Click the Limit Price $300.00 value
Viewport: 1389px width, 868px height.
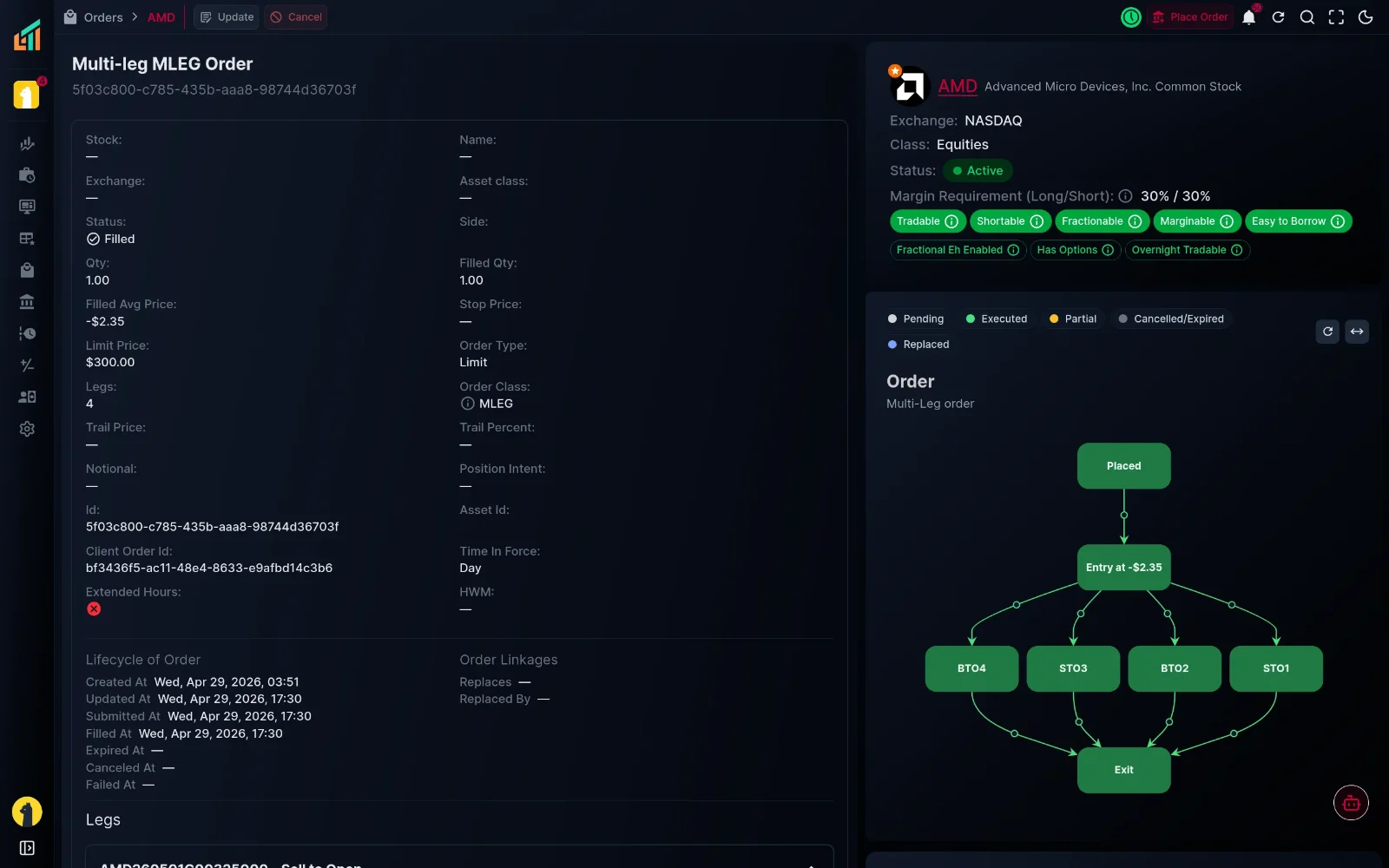click(x=110, y=362)
